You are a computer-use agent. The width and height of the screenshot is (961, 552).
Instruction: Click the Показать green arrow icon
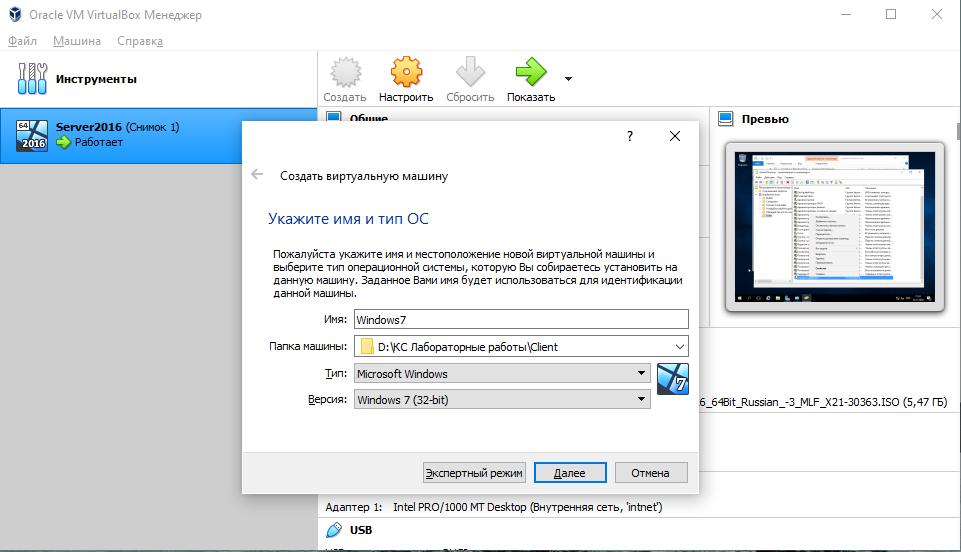(x=530, y=73)
